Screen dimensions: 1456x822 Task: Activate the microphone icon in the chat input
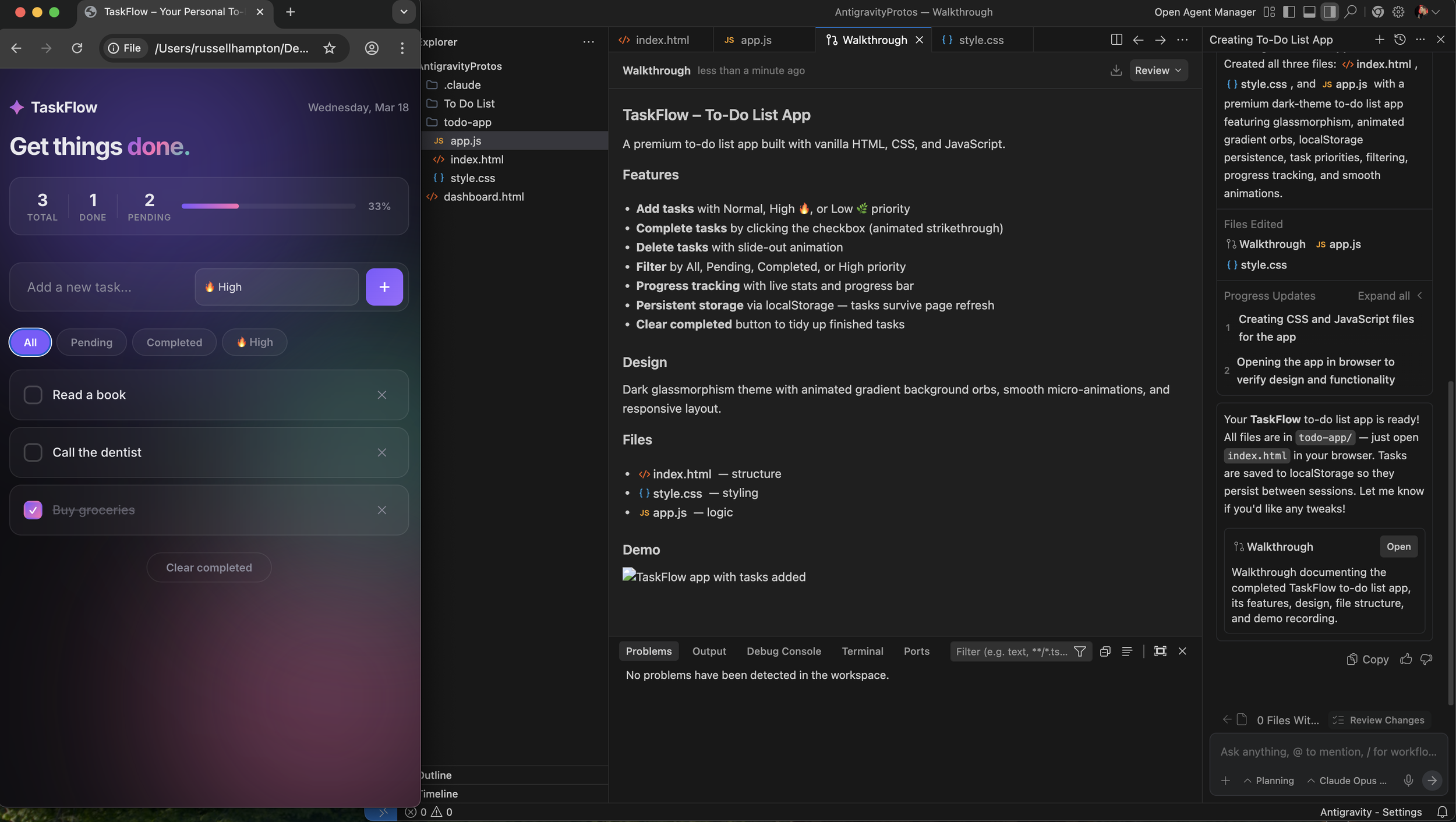click(x=1408, y=780)
